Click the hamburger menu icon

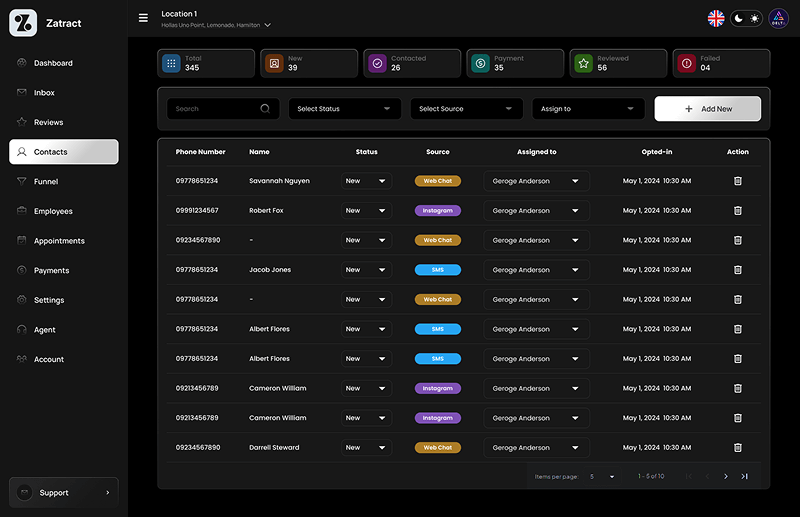pos(143,18)
